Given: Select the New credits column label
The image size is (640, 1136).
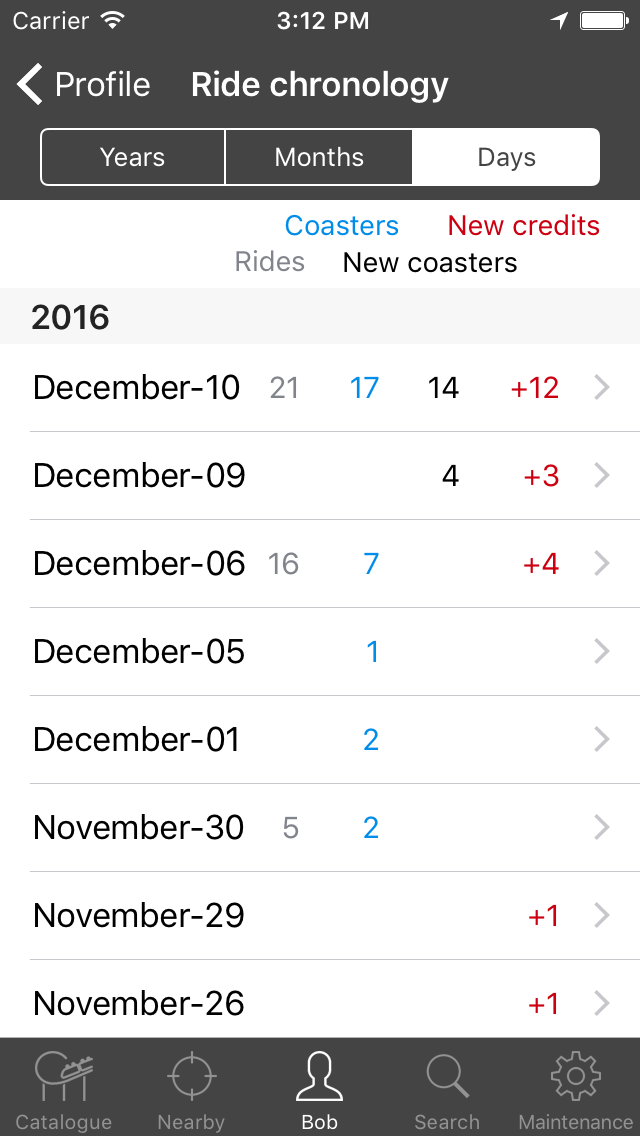Looking at the screenshot, I should [x=522, y=226].
